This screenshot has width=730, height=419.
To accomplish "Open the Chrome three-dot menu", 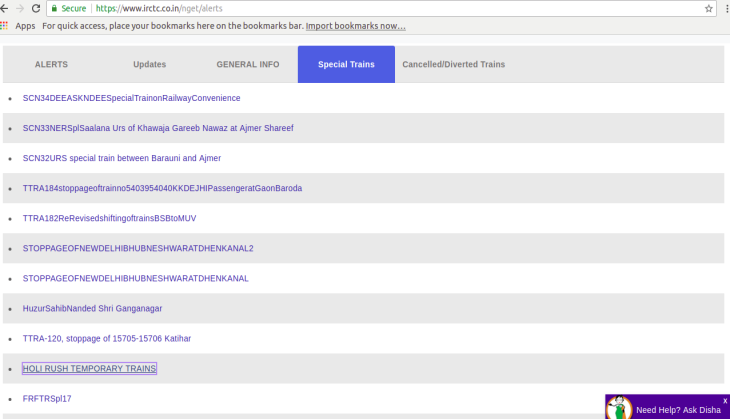I will coord(727,8).
